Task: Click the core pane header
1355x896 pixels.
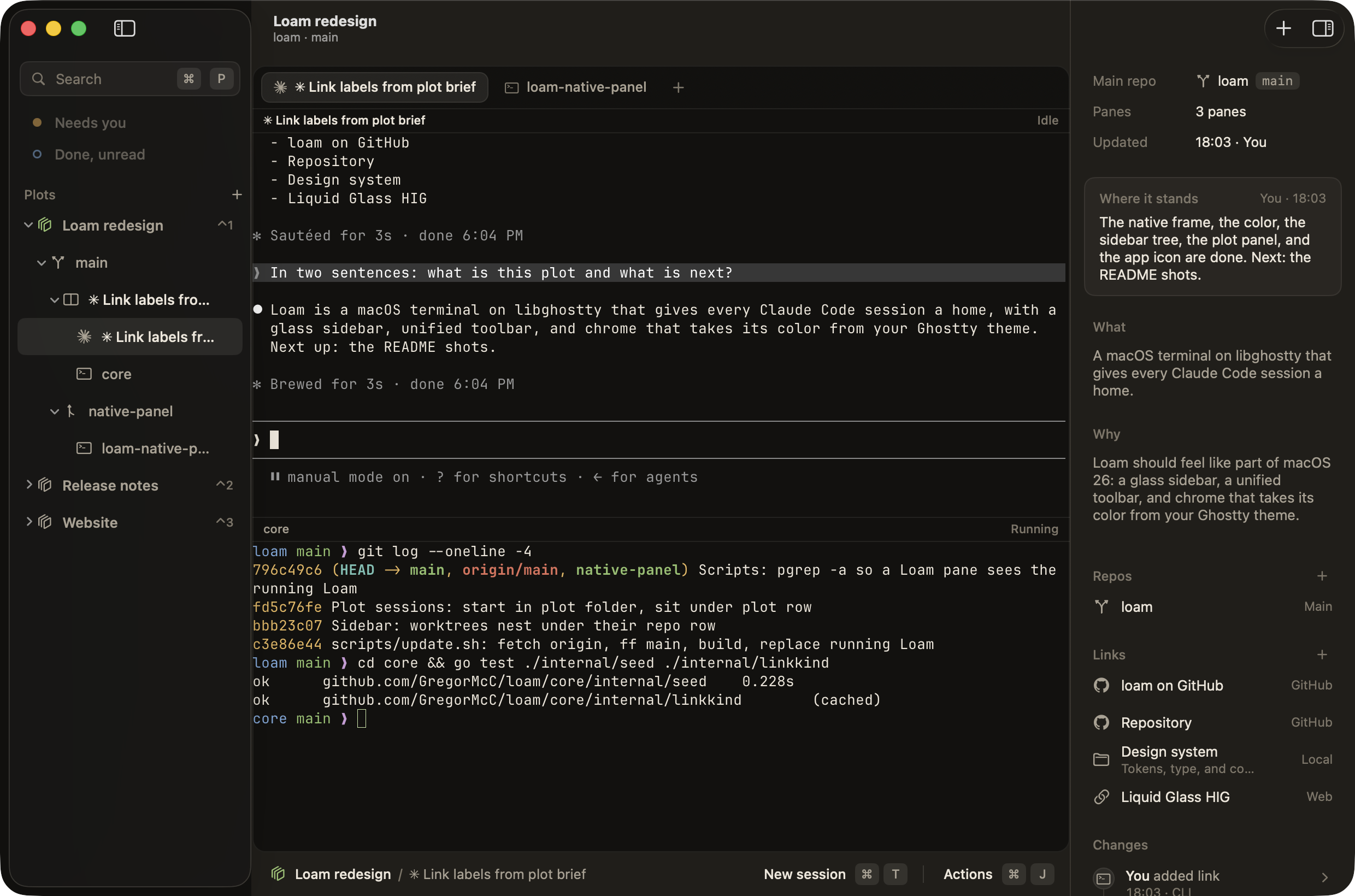Action: [660, 529]
